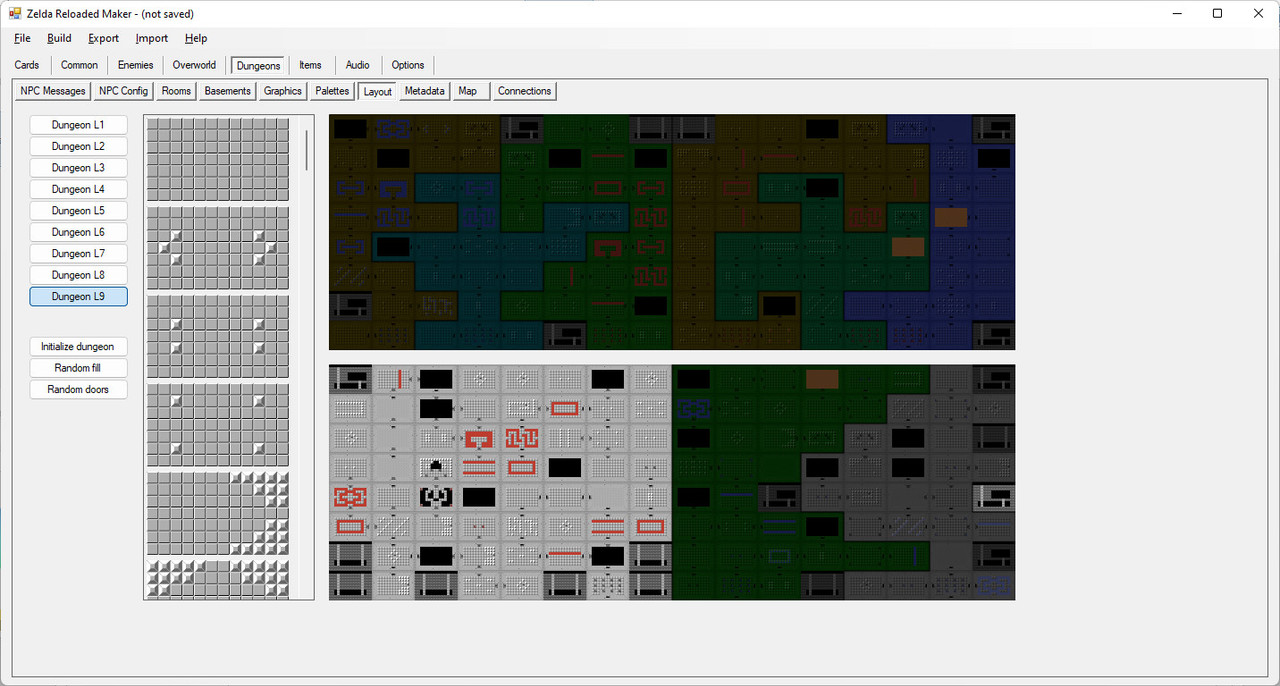Select Dungeon L6
The height and width of the screenshot is (686, 1280).
tap(78, 232)
